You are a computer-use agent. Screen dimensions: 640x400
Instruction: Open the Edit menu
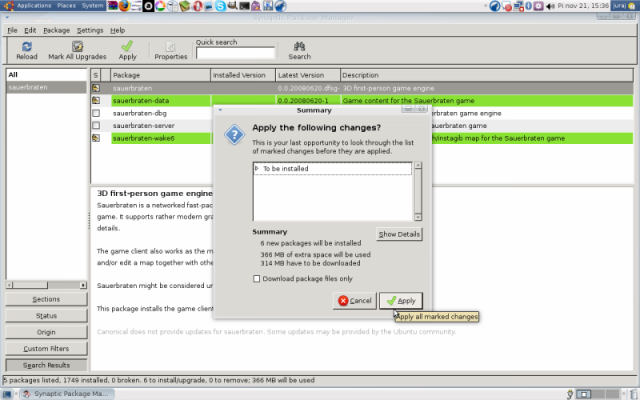(30, 30)
